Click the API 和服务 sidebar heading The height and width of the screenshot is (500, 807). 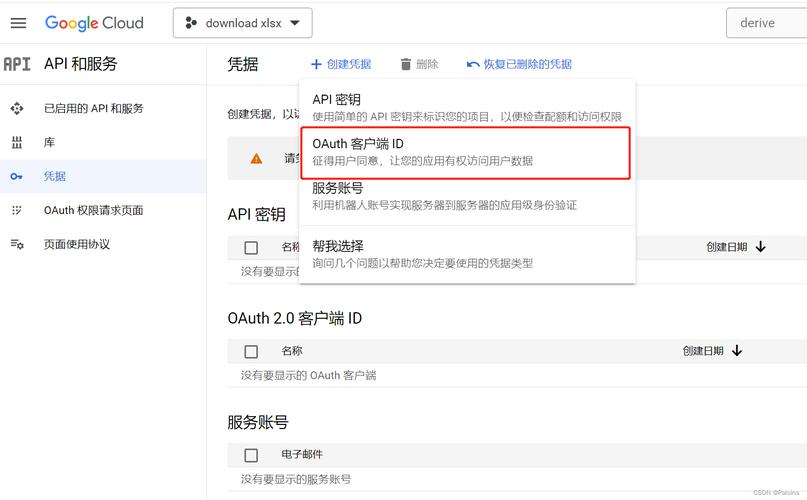click(x=81, y=64)
